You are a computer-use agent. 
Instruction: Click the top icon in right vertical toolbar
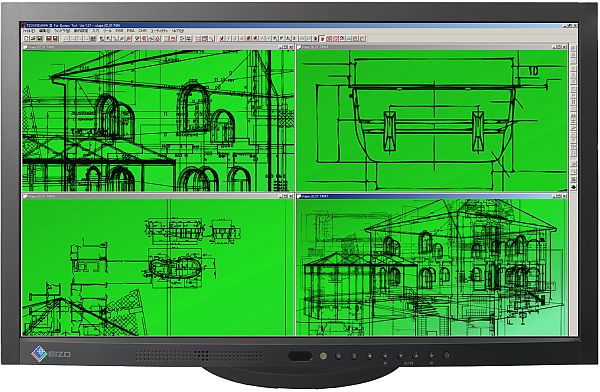573,48
